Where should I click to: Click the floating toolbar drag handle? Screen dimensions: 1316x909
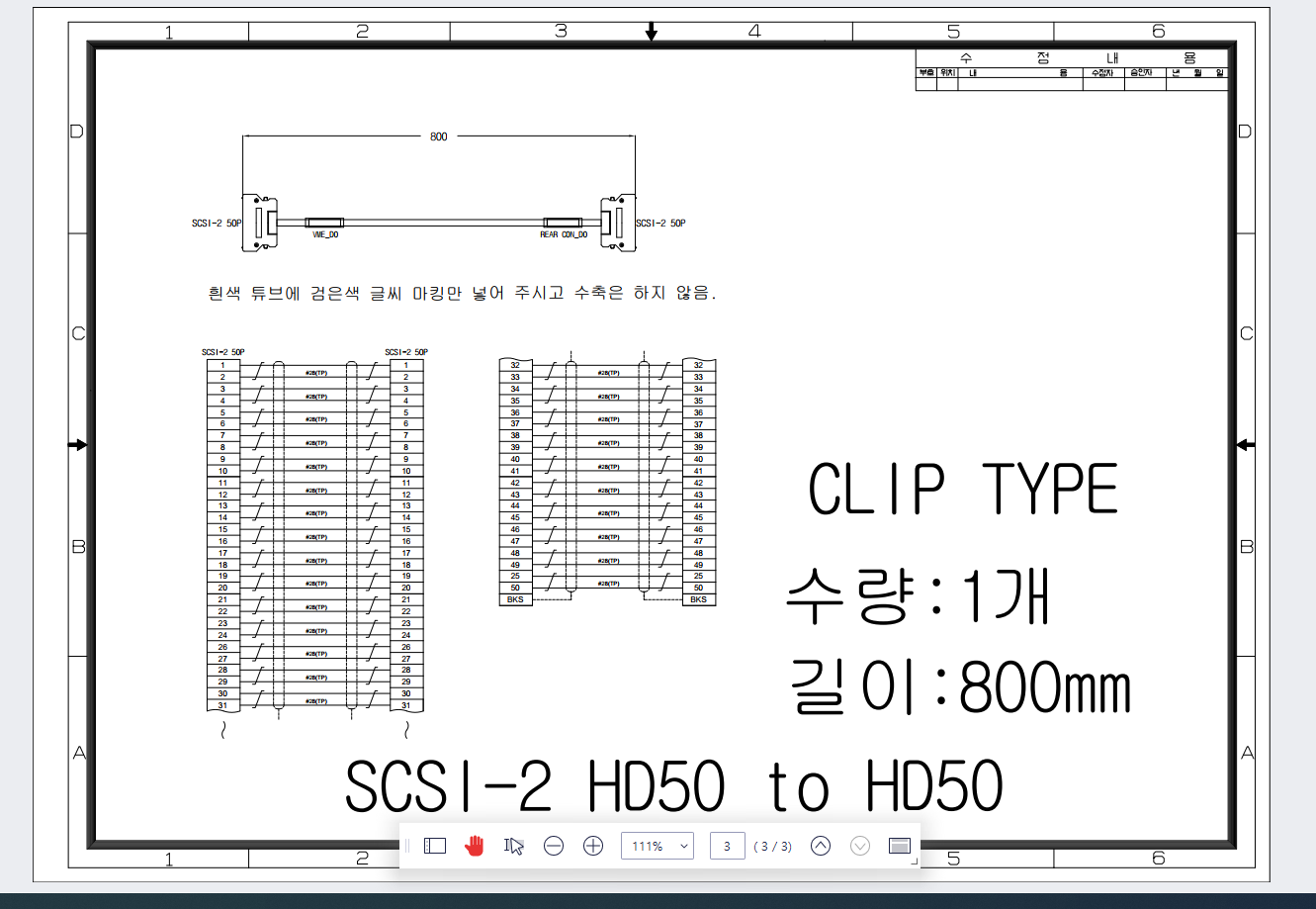point(407,846)
